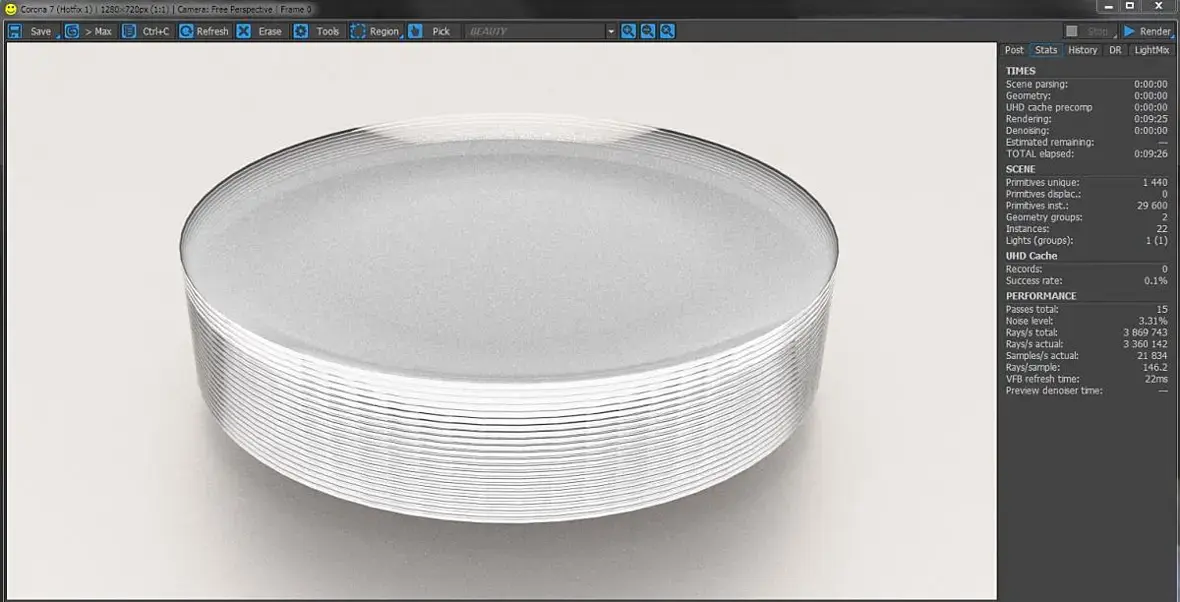The width and height of the screenshot is (1180, 602).
Task: Stop the current render
Action: pyautogui.click(x=1089, y=32)
